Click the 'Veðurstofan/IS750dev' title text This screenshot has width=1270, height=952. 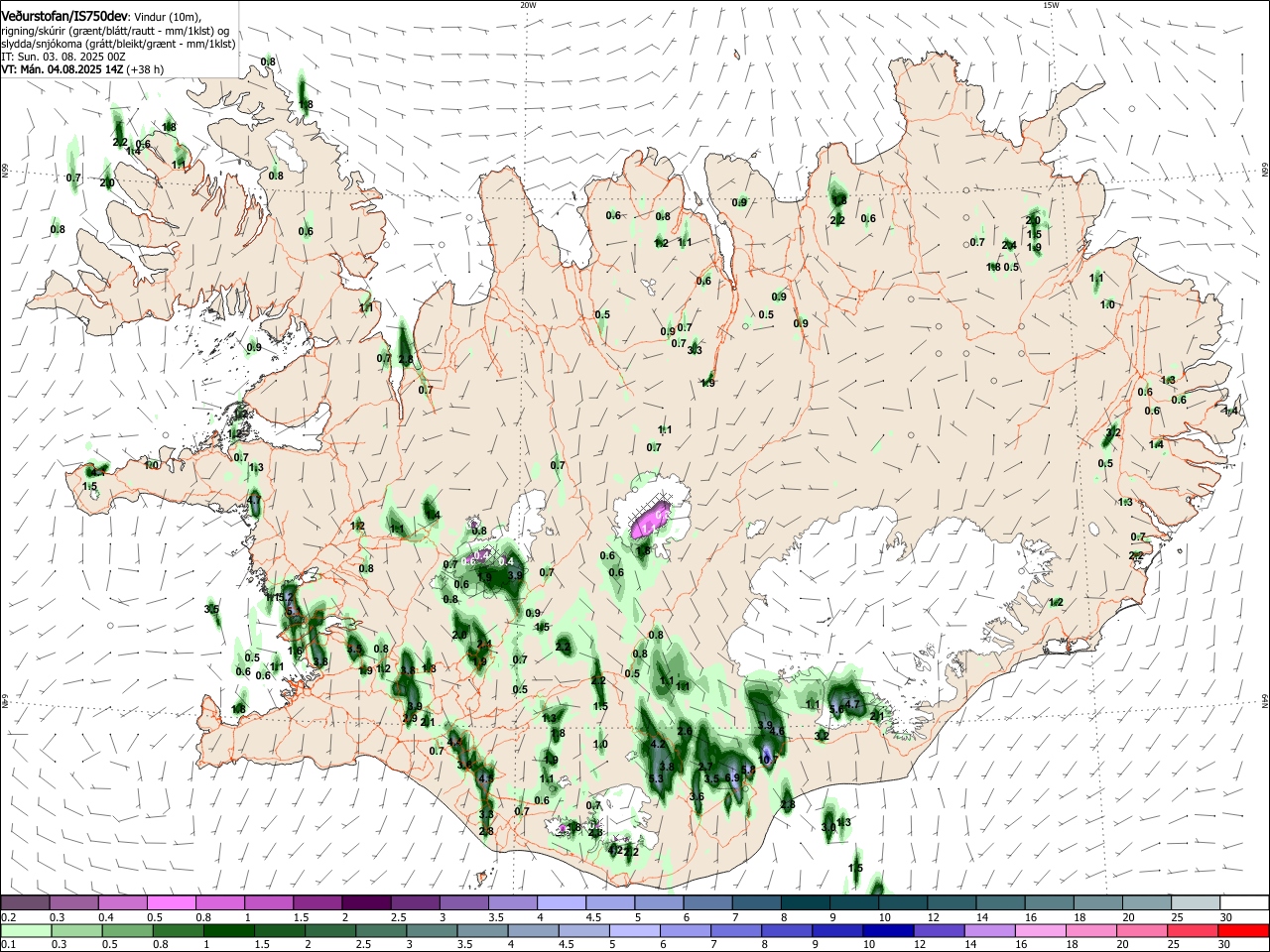coord(63,15)
